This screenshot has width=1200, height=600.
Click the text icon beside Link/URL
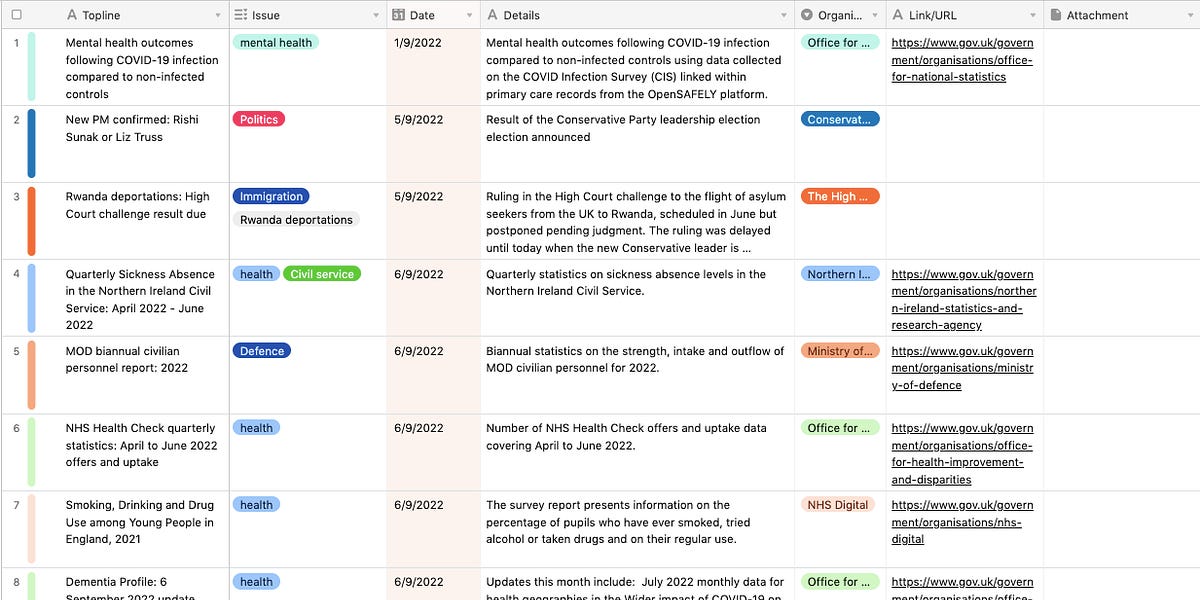898,15
